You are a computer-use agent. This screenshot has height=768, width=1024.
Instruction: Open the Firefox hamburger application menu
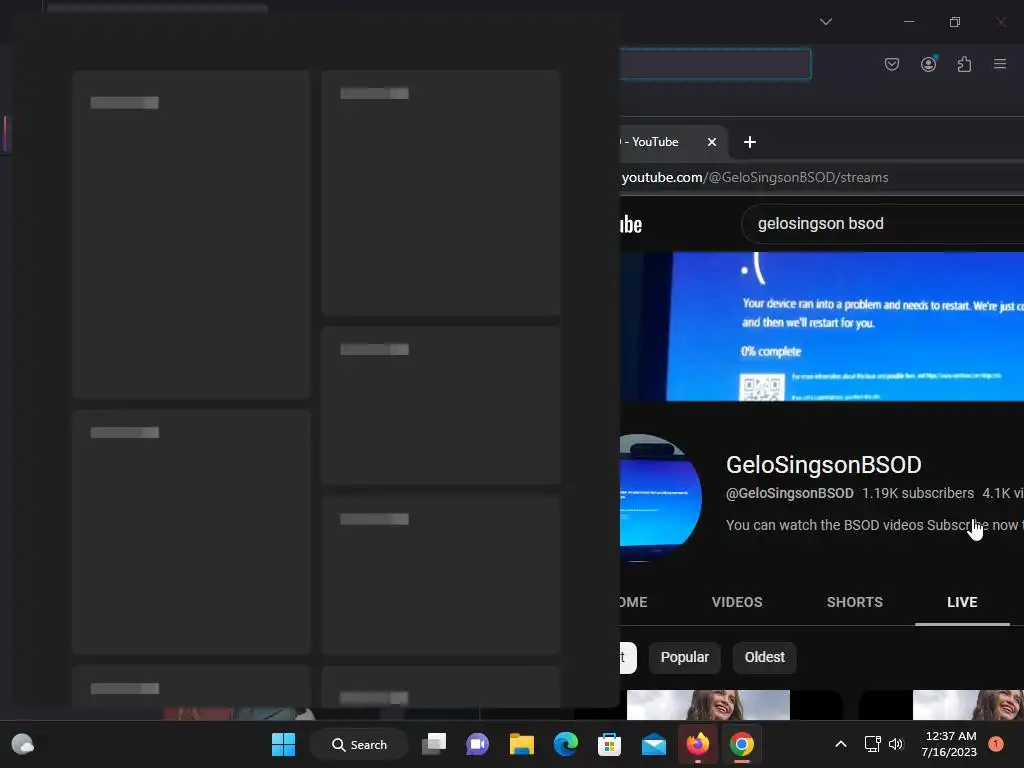coord(1000,64)
